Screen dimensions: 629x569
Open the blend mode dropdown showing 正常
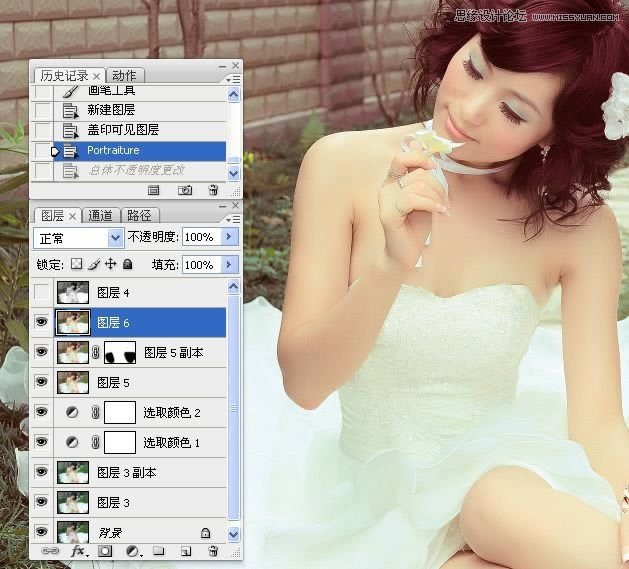pos(78,238)
